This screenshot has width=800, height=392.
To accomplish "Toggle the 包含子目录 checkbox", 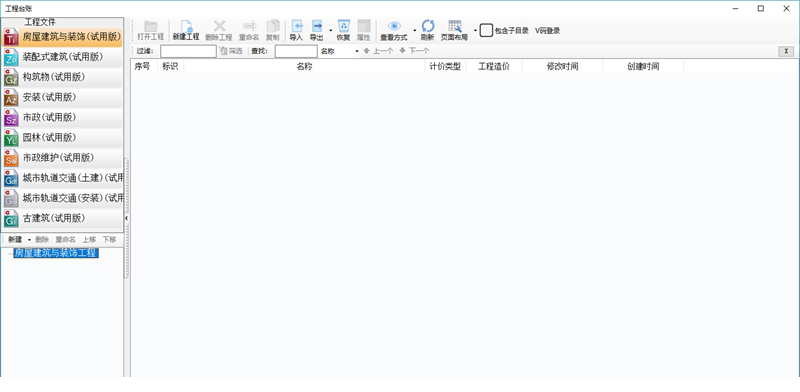I will pyautogui.click(x=486, y=31).
